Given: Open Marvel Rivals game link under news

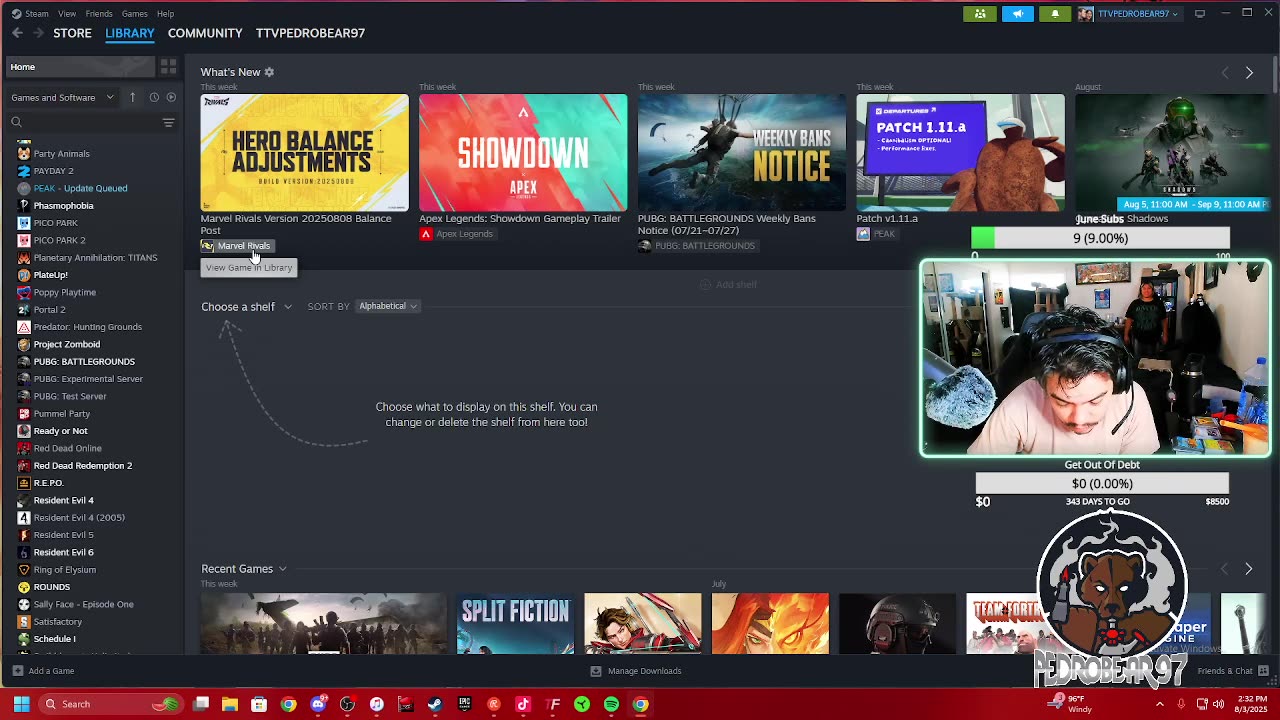Looking at the screenshot, I should point(236,246).
